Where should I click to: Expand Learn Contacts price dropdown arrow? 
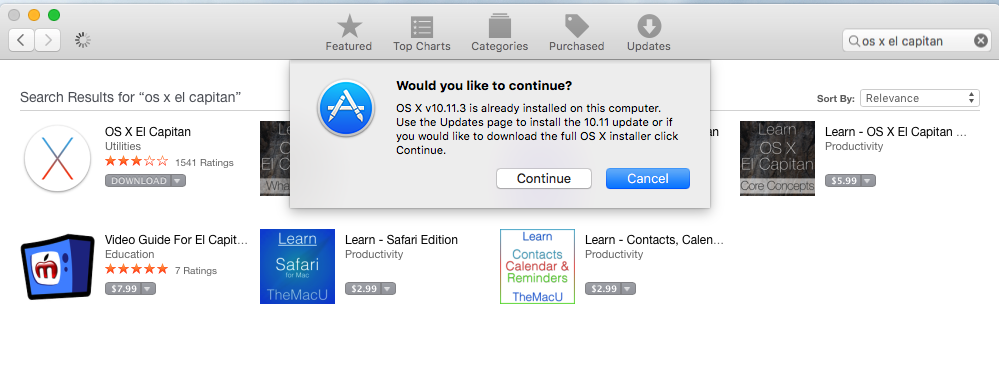[628, 289]
